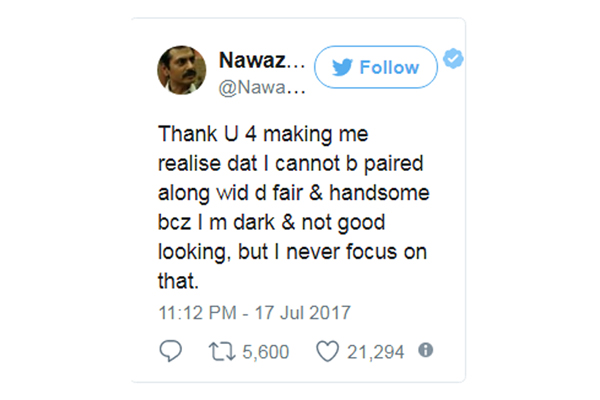600x400 pixels.
Task: Like the tweet with the heart icon
Action: (328, 351)
